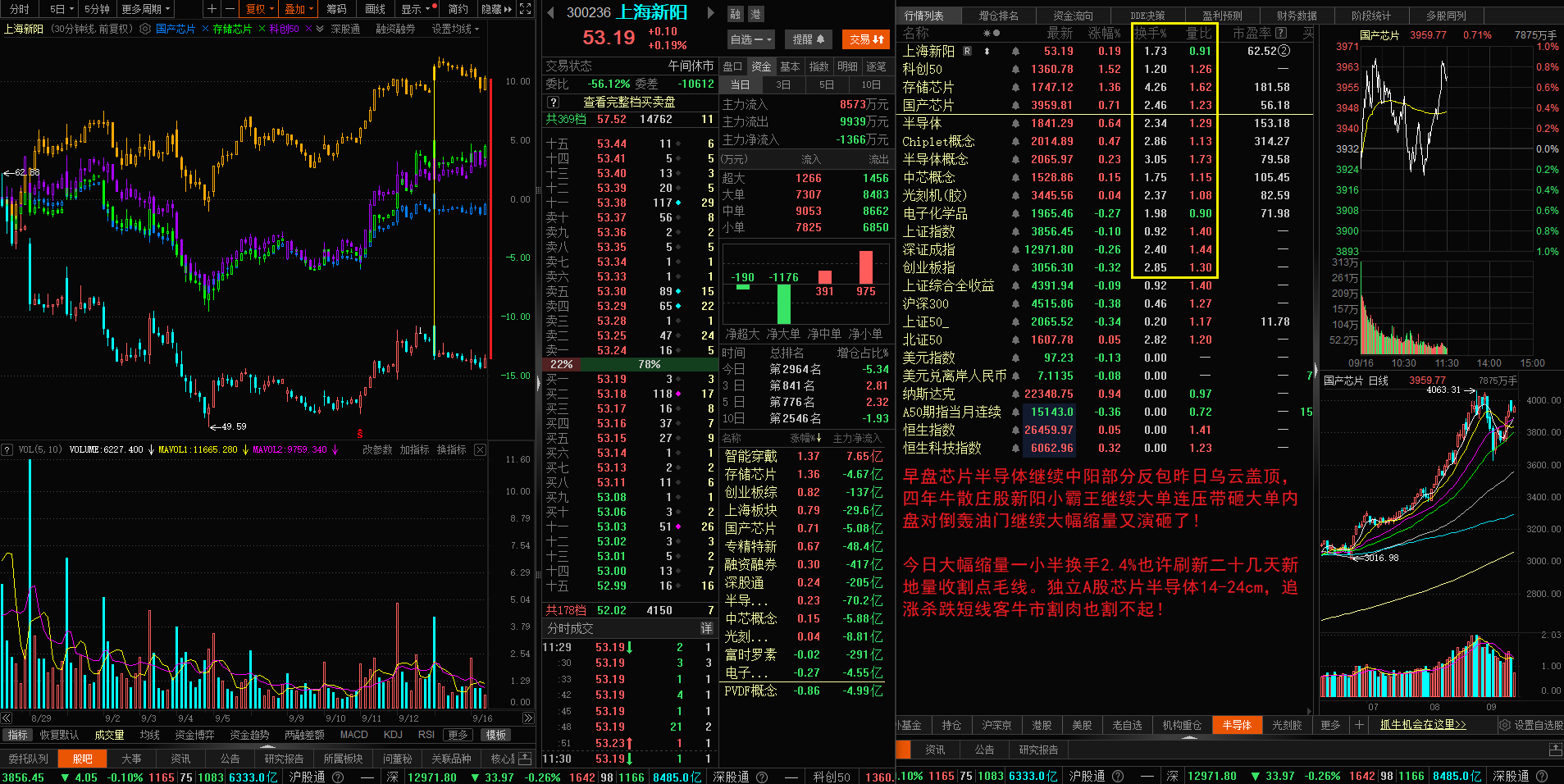Close the volume indicator panel X

pos(481,449)
